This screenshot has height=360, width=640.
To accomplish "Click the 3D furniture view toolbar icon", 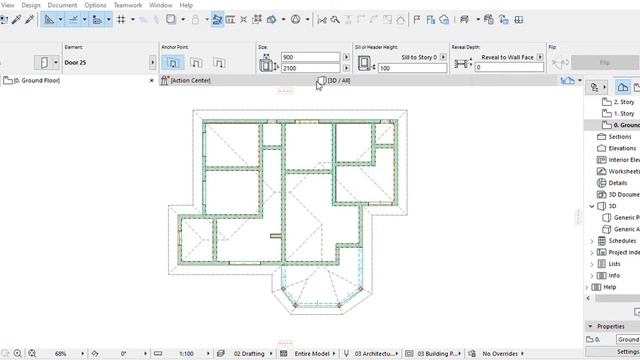I will tap(464, 20).
